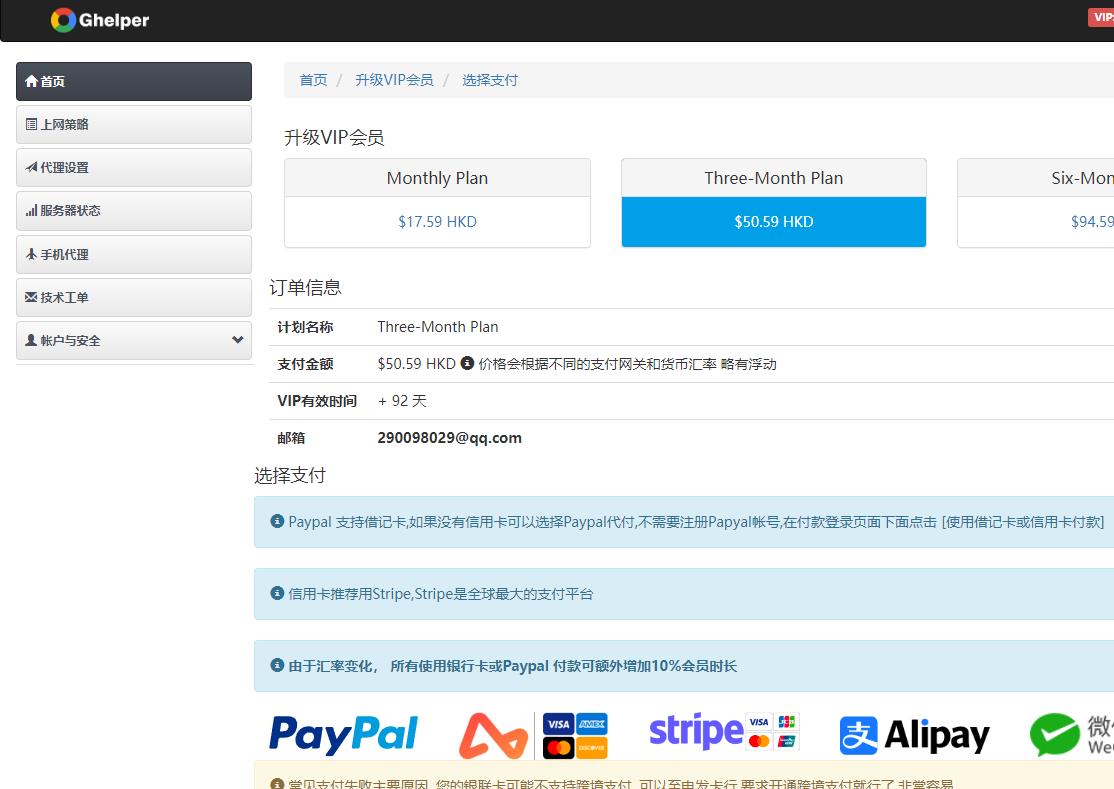The width and height of the screenshot is (1114, 789).
Task: Click the list icon beside 上网策略
Action: [31, 124]
